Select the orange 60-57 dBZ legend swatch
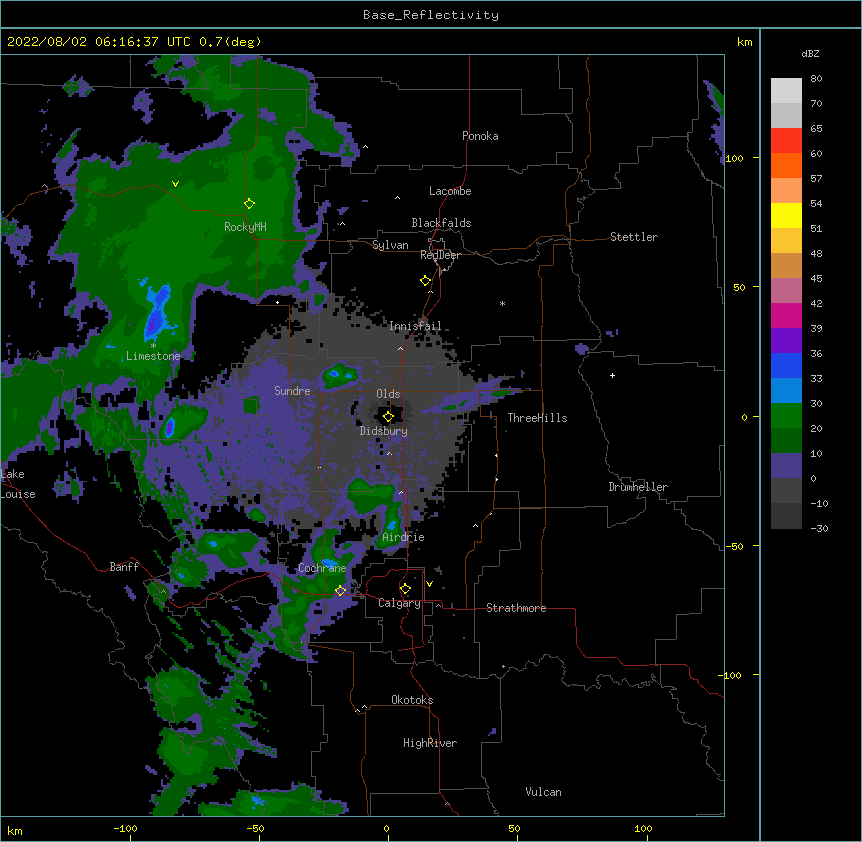The width and height of the screenshot is (862, 842). pos(786,165)
